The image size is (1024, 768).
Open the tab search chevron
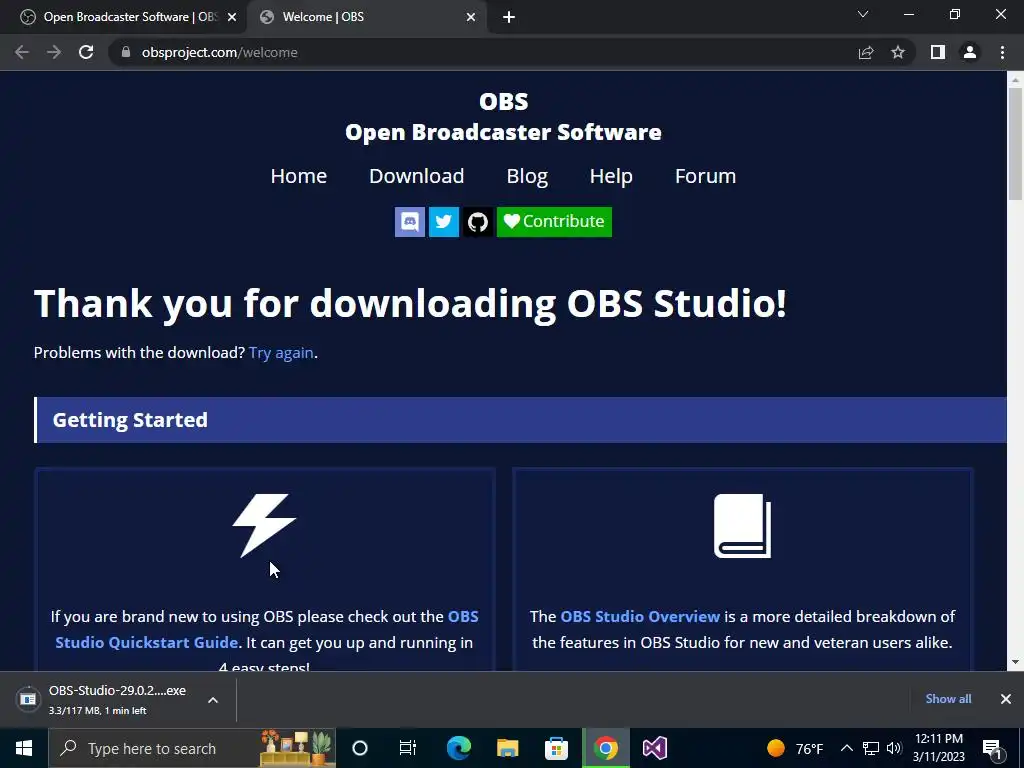point(863,14)
